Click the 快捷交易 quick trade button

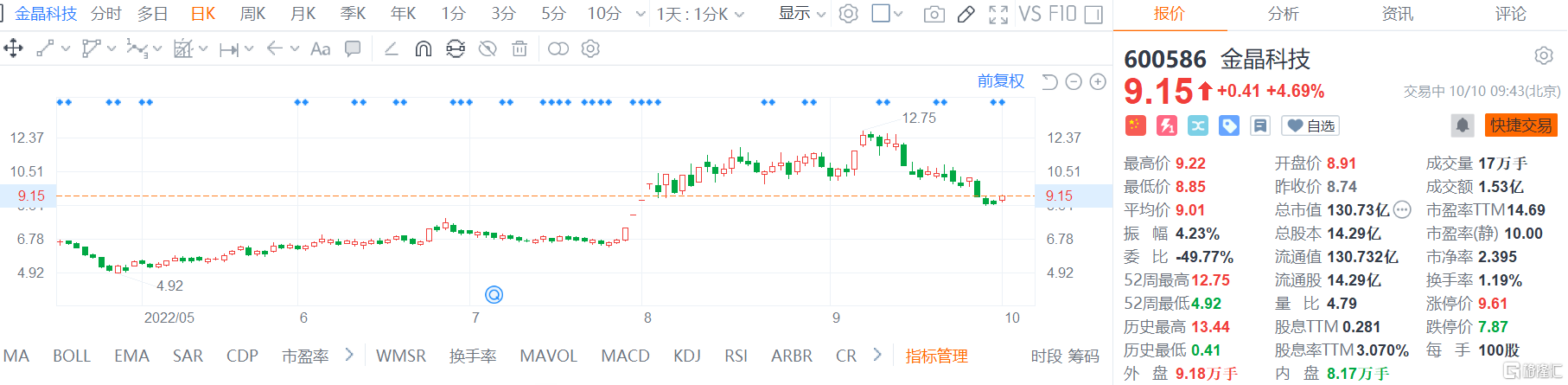coord(1521,125)
